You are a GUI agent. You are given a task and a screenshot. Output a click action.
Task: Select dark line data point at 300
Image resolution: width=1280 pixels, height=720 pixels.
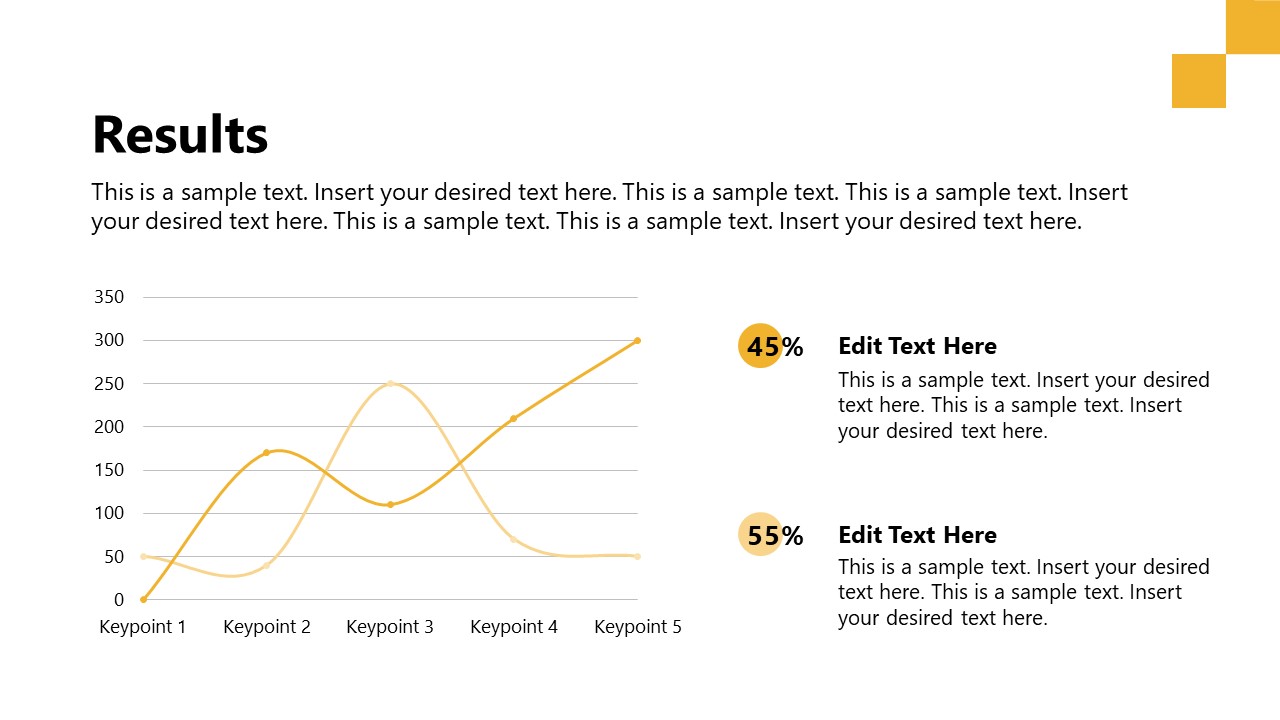pos(637,340)
